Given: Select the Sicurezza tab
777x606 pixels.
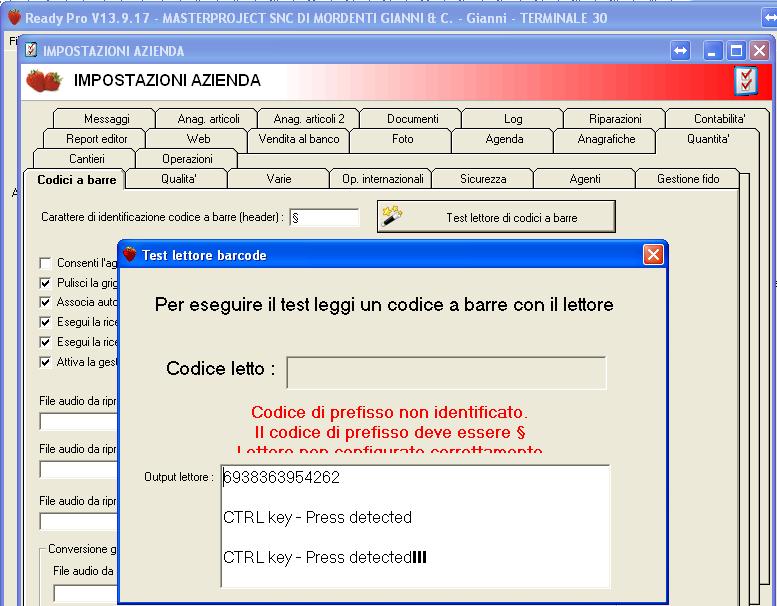Looking at the screenshot, I should click(483, 179).
